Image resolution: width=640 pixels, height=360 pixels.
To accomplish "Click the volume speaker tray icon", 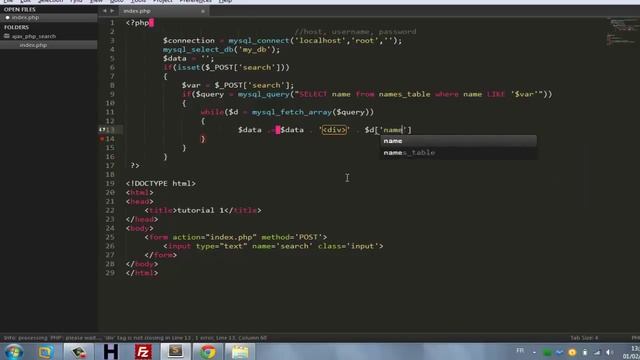I will pyautogui.click(x=610, y=352).
